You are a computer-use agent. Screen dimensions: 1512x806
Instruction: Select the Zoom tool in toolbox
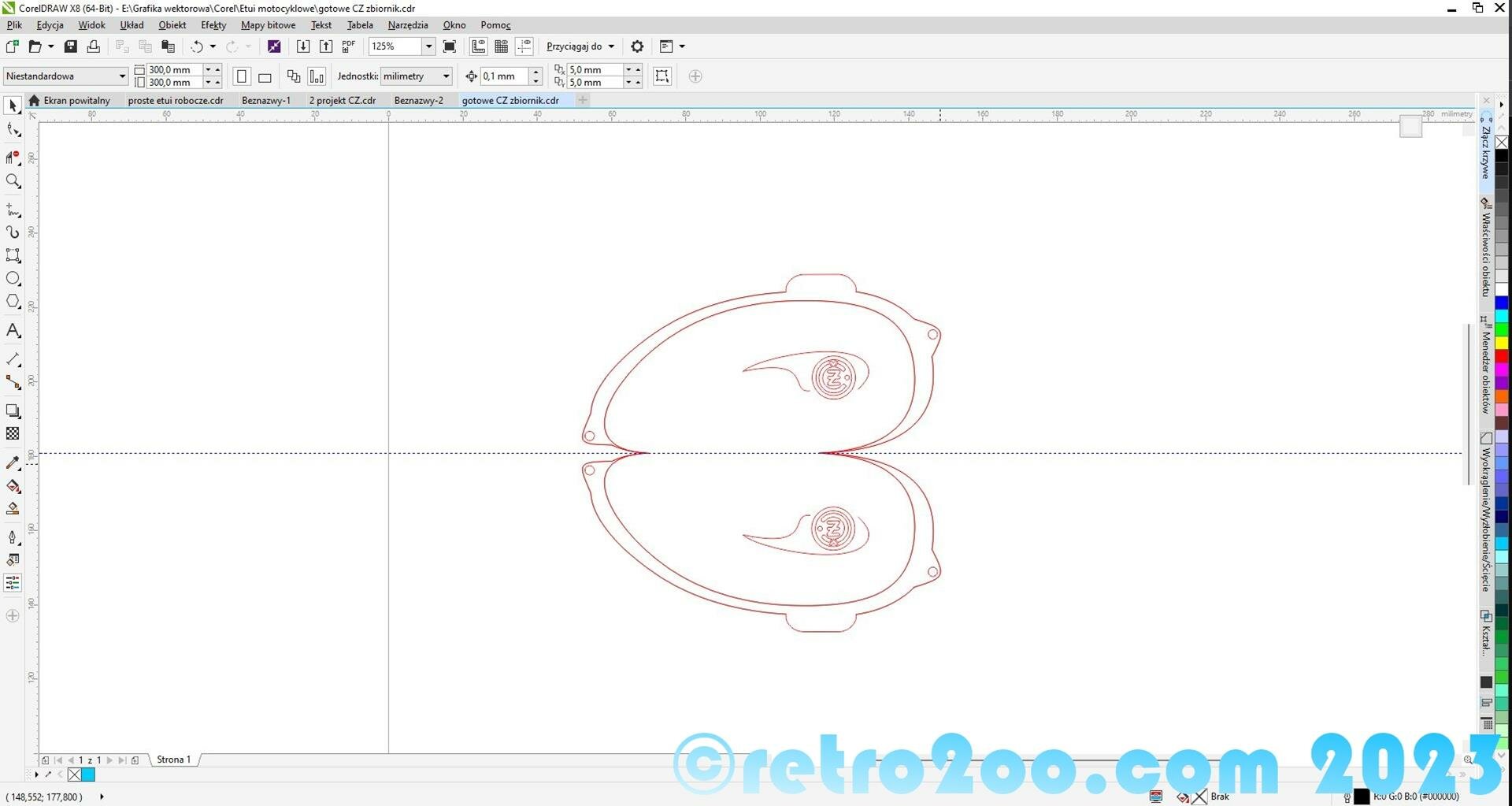[x=13, y=181]
